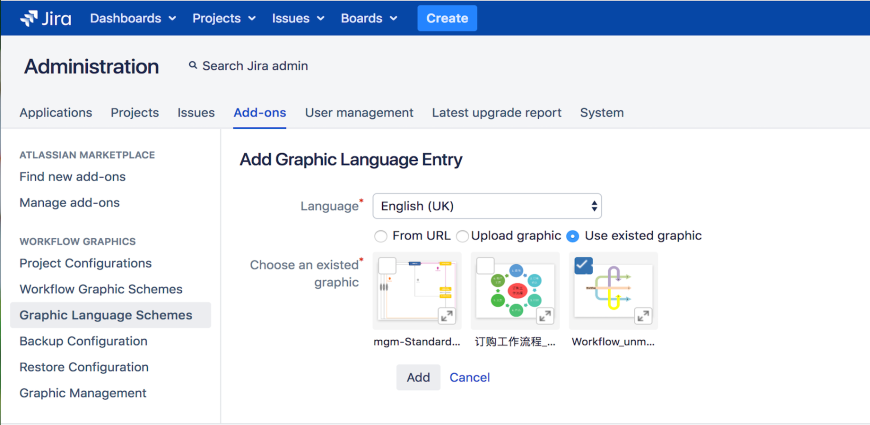Expand the Projects menu in navbar
The width and height of the screenshot is (870, 425).
[224, 18]
